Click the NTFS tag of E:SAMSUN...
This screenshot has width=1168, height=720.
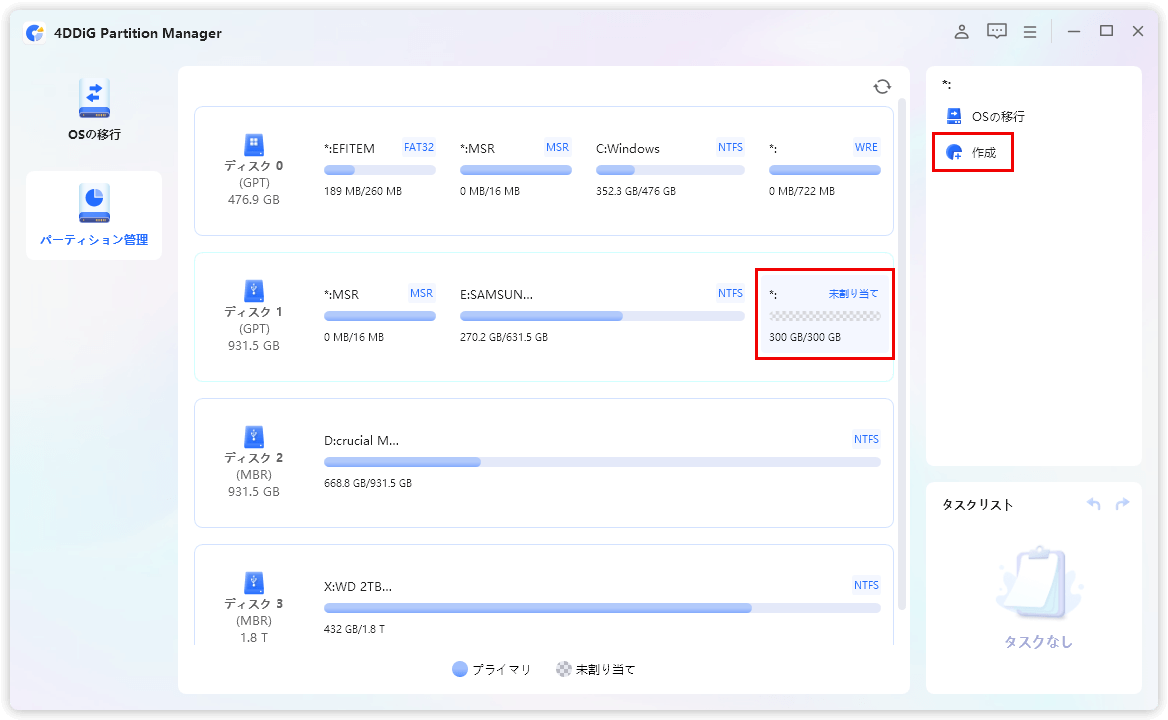pos(730,293)
